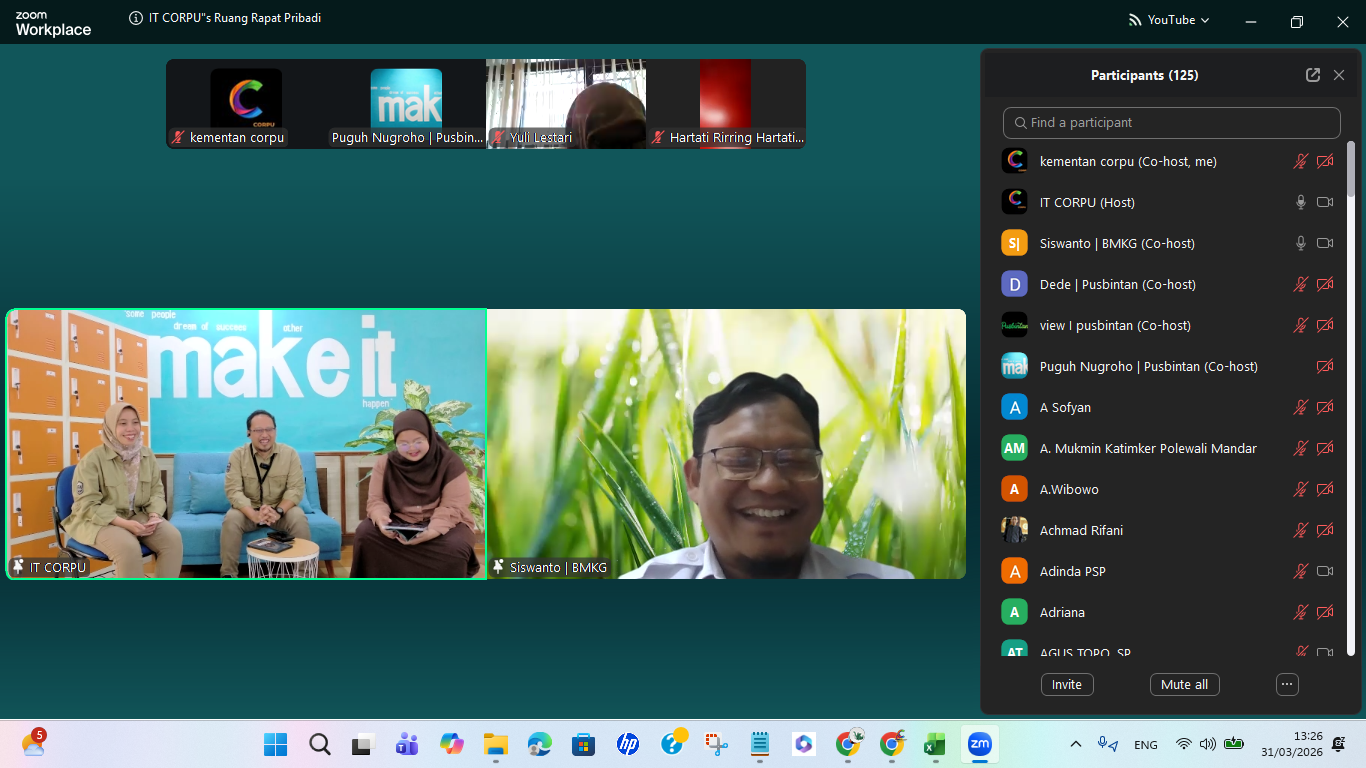Viewport: 1366px width, 768px height.
Task: Click the Invite button
Action: pyautogui.click(x=1067, y=684)
